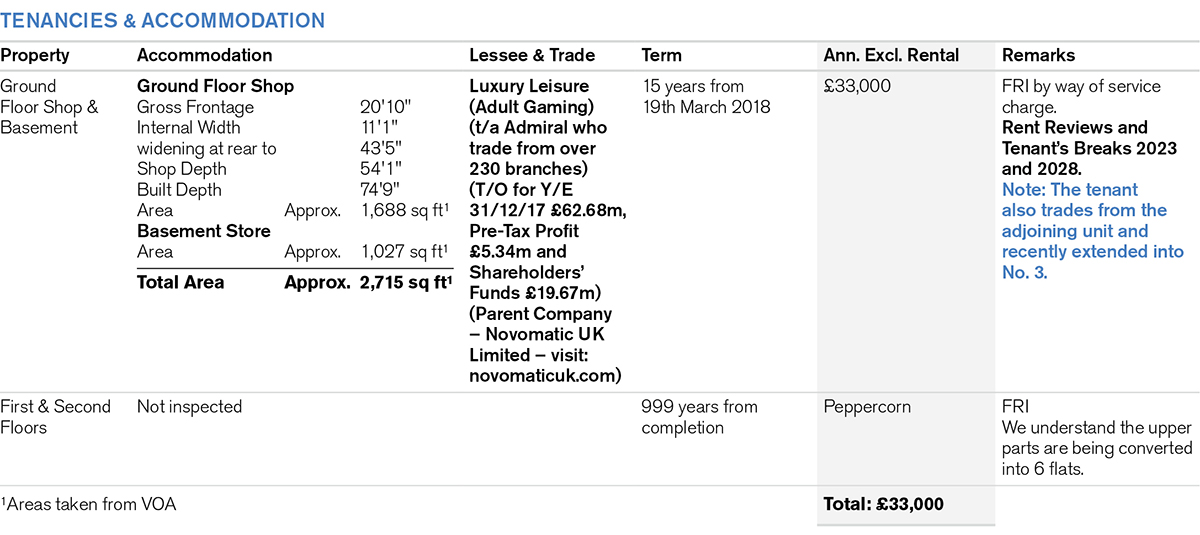Select the Total Area 2,715 sq ft row
1200x535 pixels.
pos(295,282)
